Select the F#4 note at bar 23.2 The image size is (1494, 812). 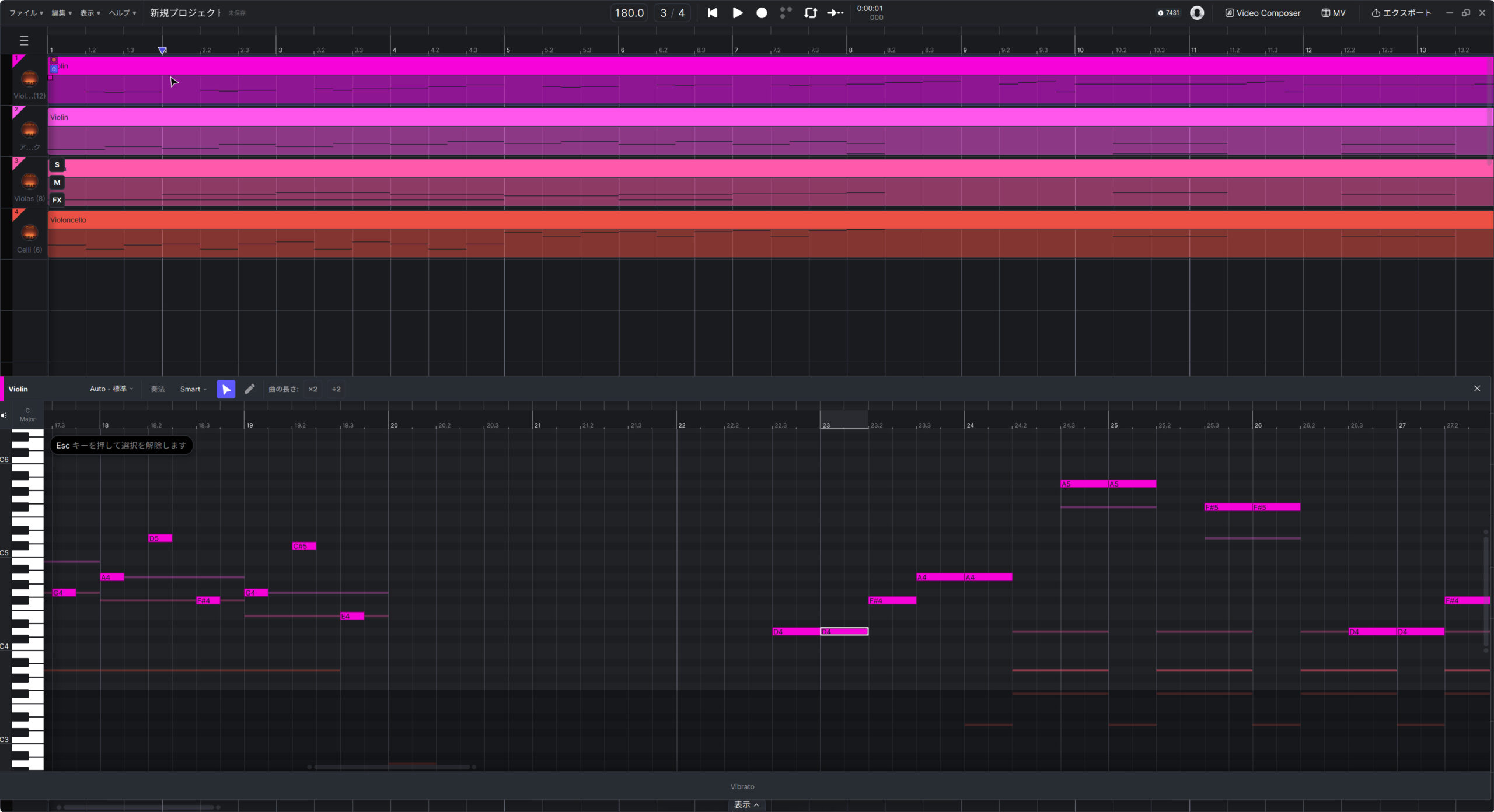click(x=892, y=601)
